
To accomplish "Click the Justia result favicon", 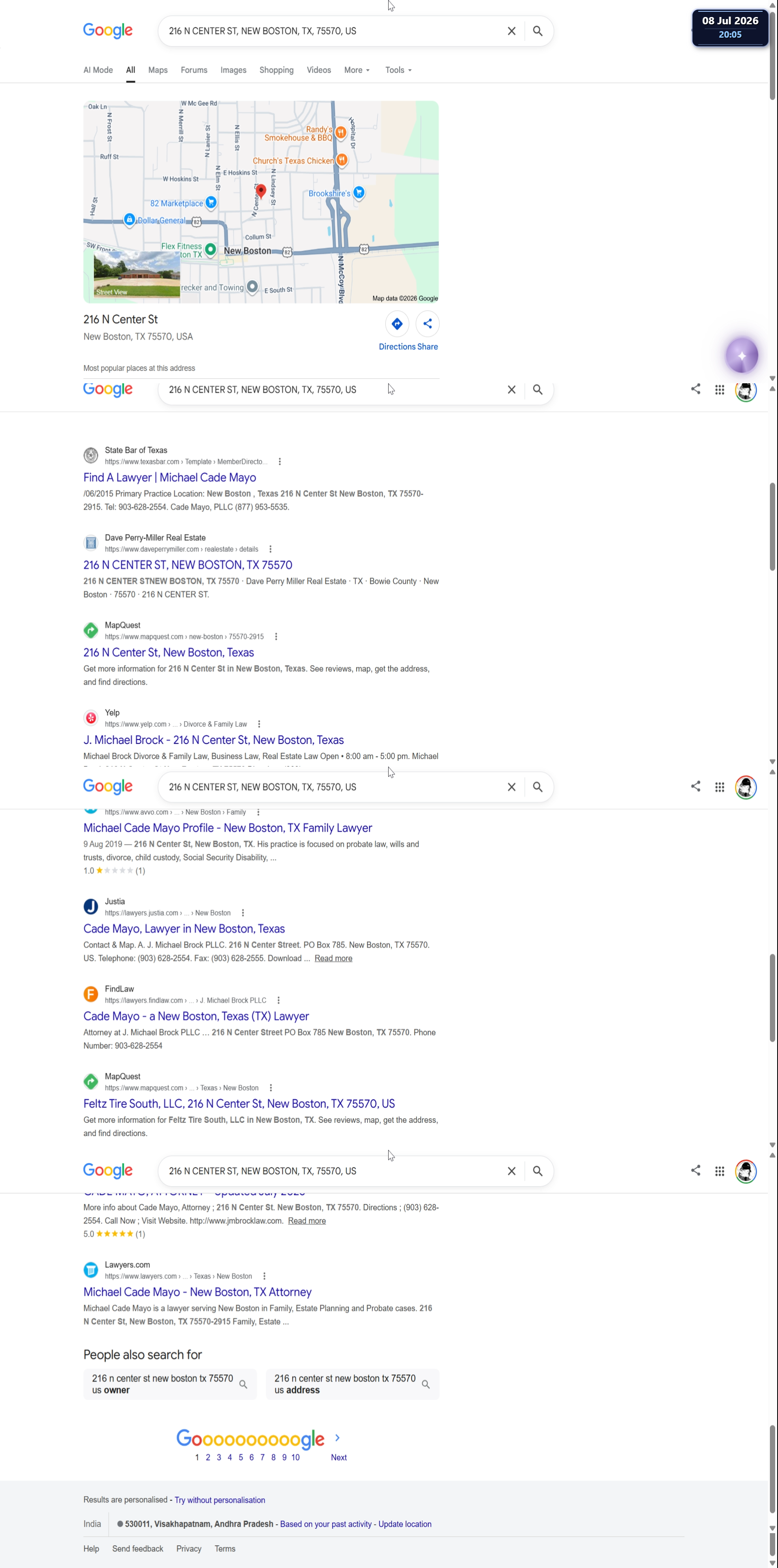I will pyautogui.click(x=91, y=906).
